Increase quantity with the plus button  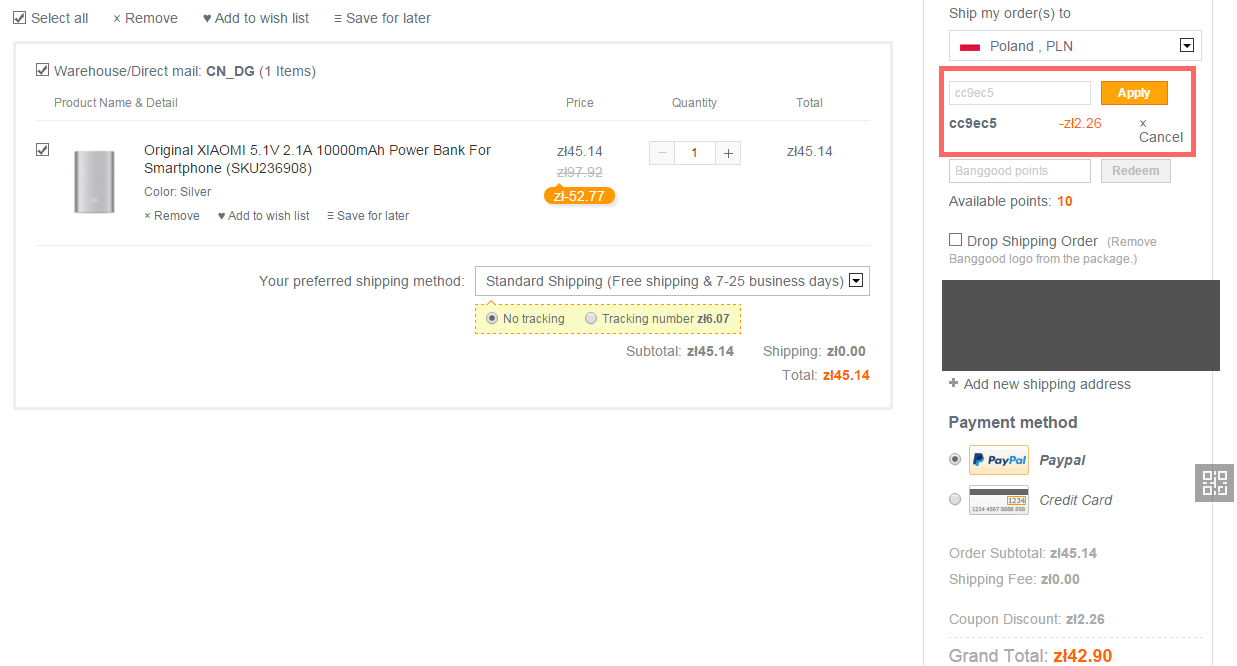point(729,153)
